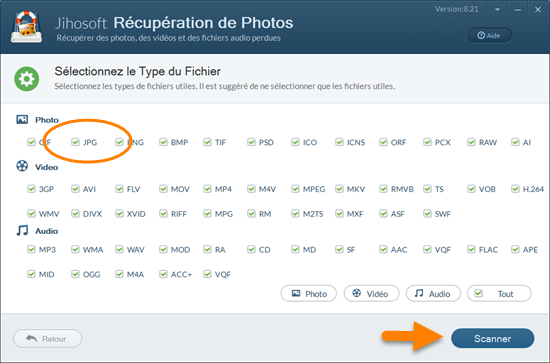Screen dimensions: 550x363
Task: Toggle the AVI checkbox
Action: click(x=75, y=189)
